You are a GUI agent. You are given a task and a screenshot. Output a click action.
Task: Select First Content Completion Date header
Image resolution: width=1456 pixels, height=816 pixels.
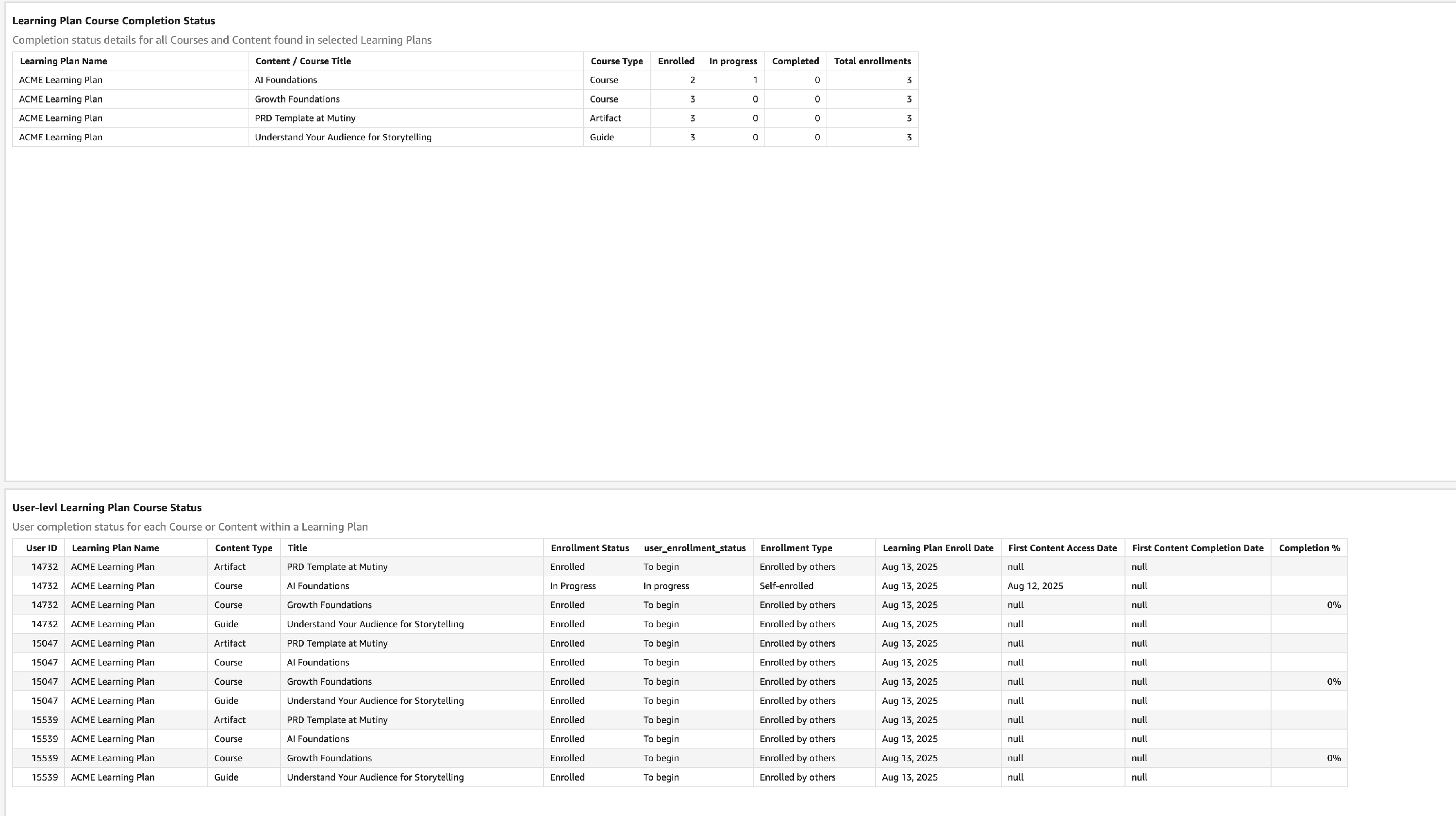point(1197,548)
